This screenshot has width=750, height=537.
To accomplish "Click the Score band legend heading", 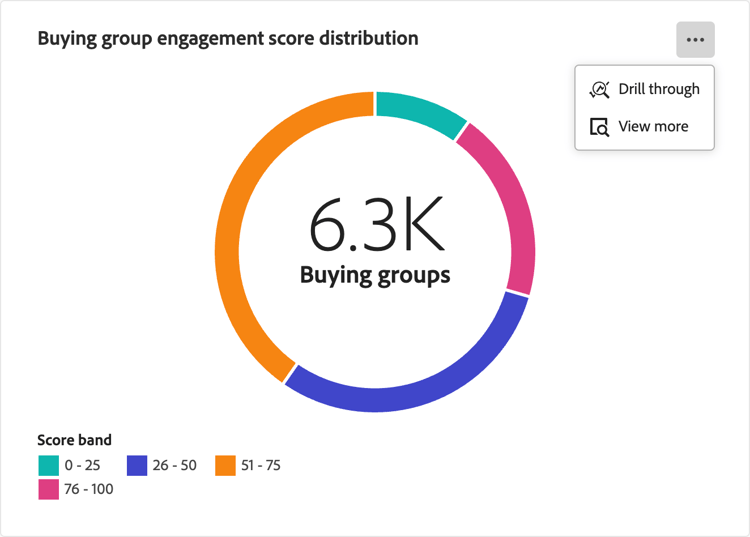I will point(74,440).
